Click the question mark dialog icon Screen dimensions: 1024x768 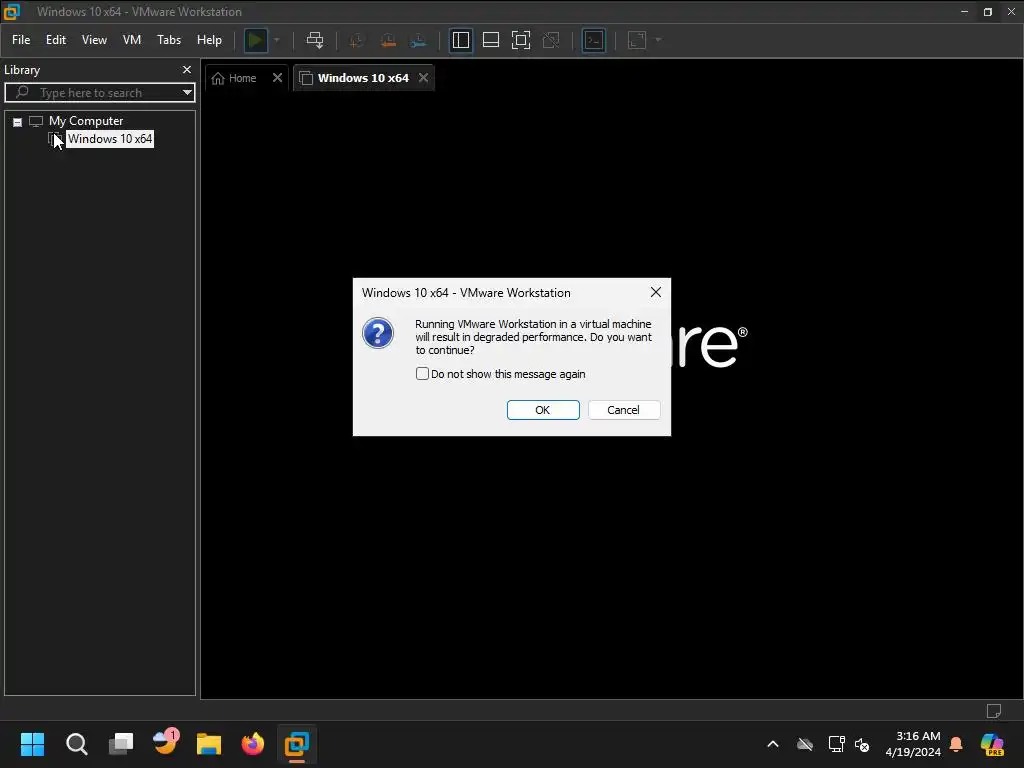pyautogui.click(x=378, y=333)
